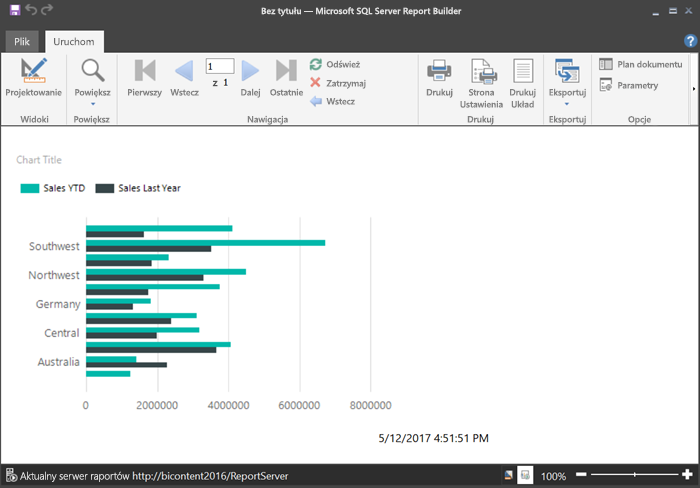Viewport: 700px width, 488px height.
Task: Click the run view status bar icon
Action: 525,475
